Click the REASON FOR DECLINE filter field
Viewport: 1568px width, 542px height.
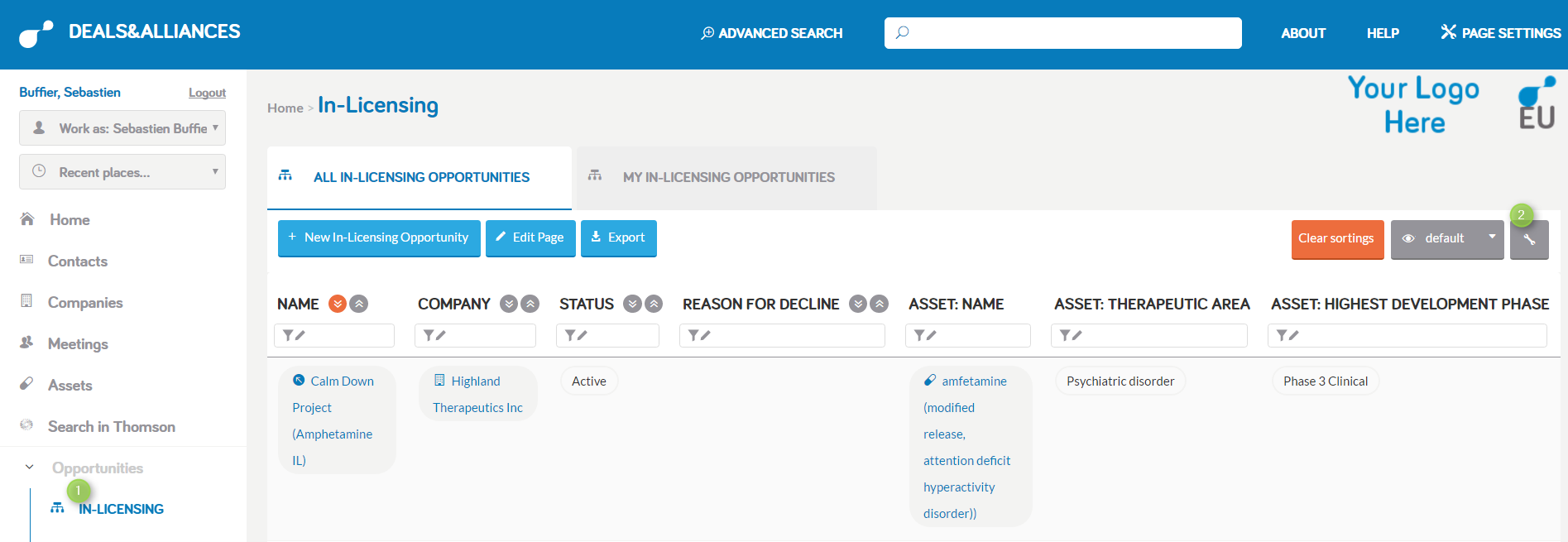tap(782, 335)
